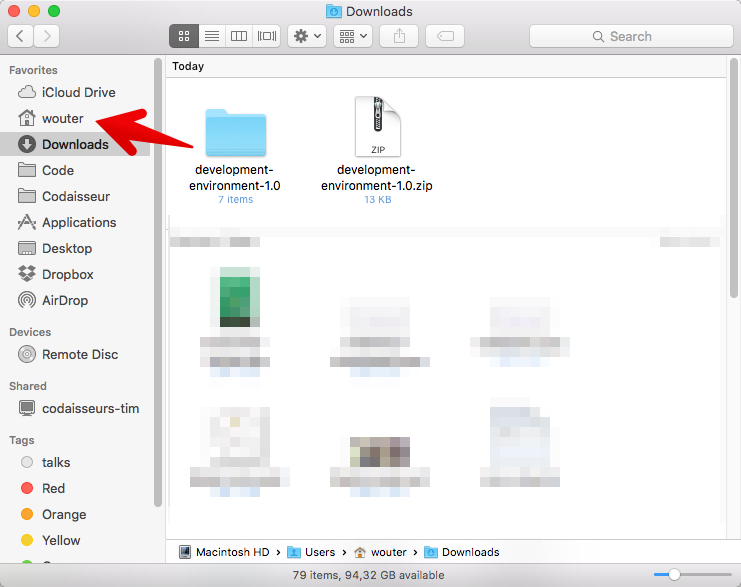Screen dimensions: 741x587
Task: Switch to icon view mode
Action: [183, 36]
